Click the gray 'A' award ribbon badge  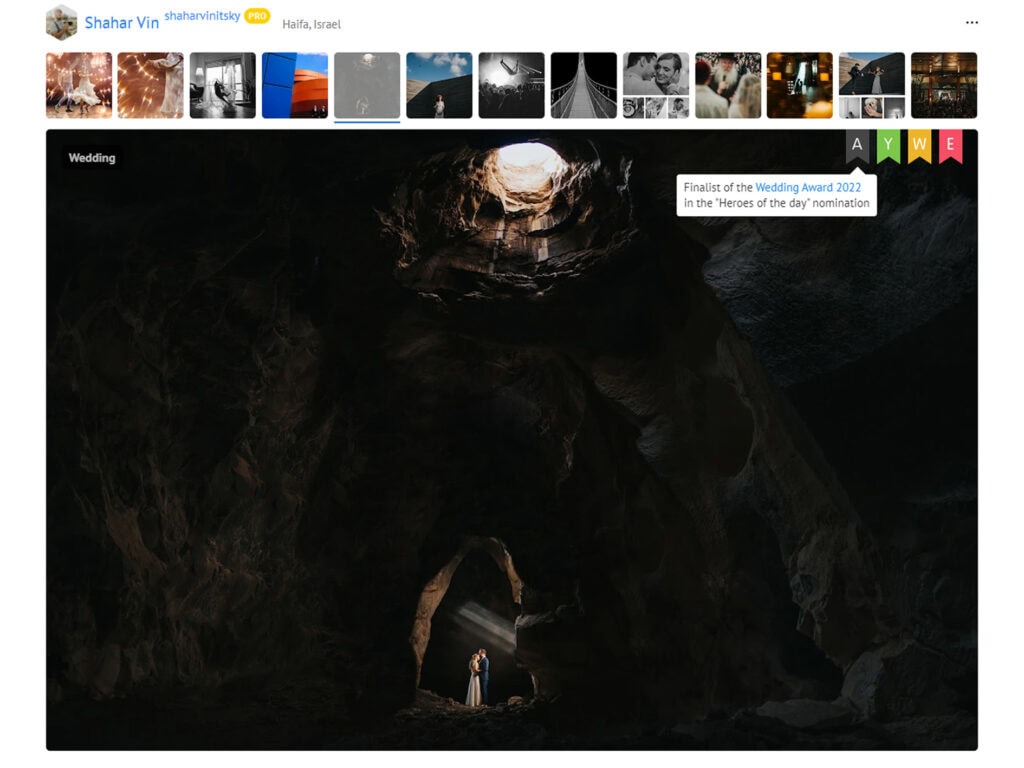[857, 146]
